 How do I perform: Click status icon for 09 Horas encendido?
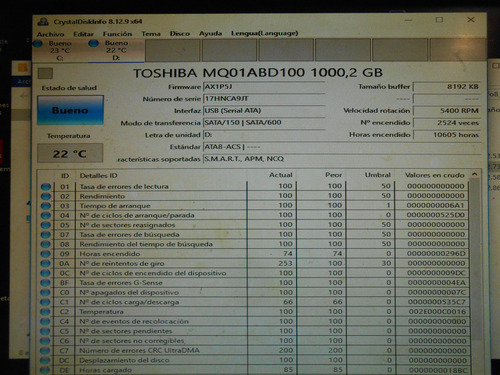tap(46, 254)
